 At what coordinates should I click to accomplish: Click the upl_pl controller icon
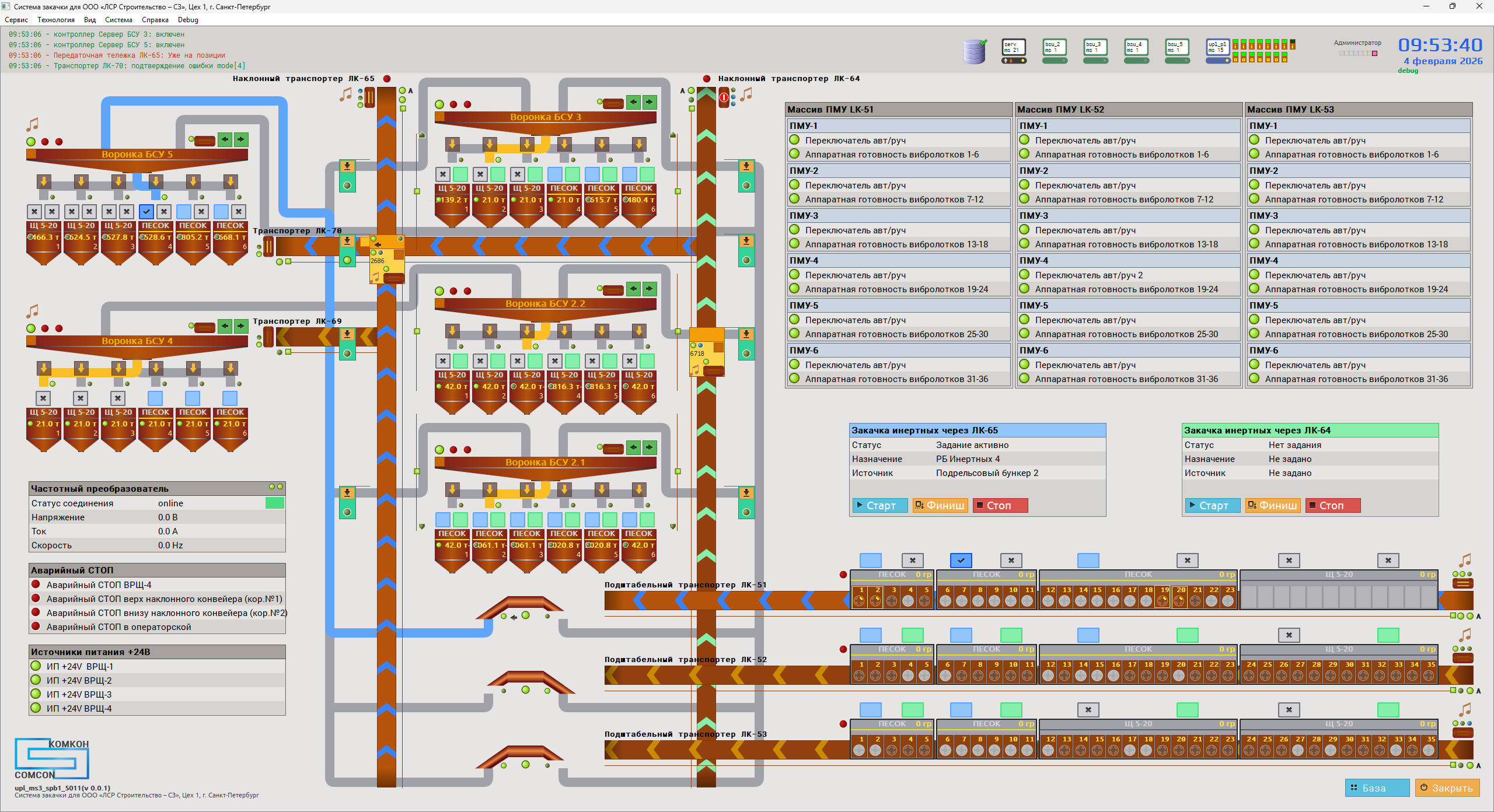point(1218,48)
